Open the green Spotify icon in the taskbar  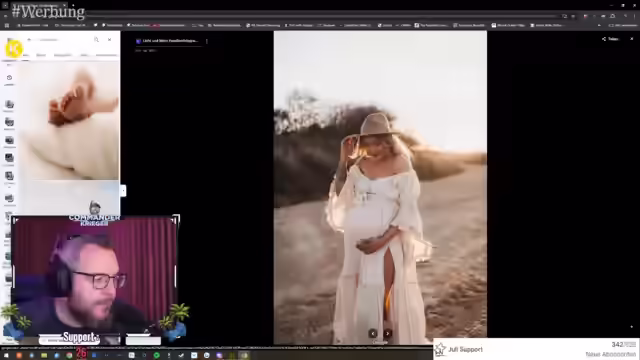(157, 356)
